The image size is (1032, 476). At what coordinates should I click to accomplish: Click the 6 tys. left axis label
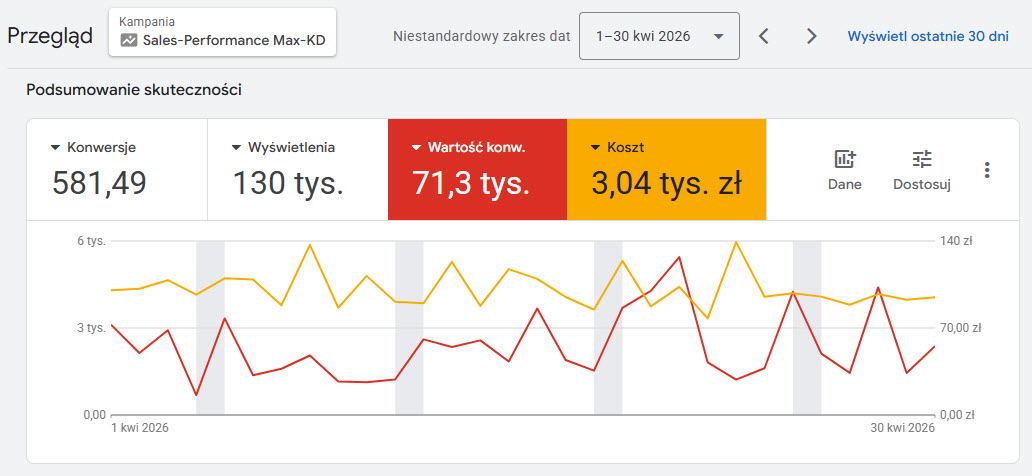click(x=92, y=241)
